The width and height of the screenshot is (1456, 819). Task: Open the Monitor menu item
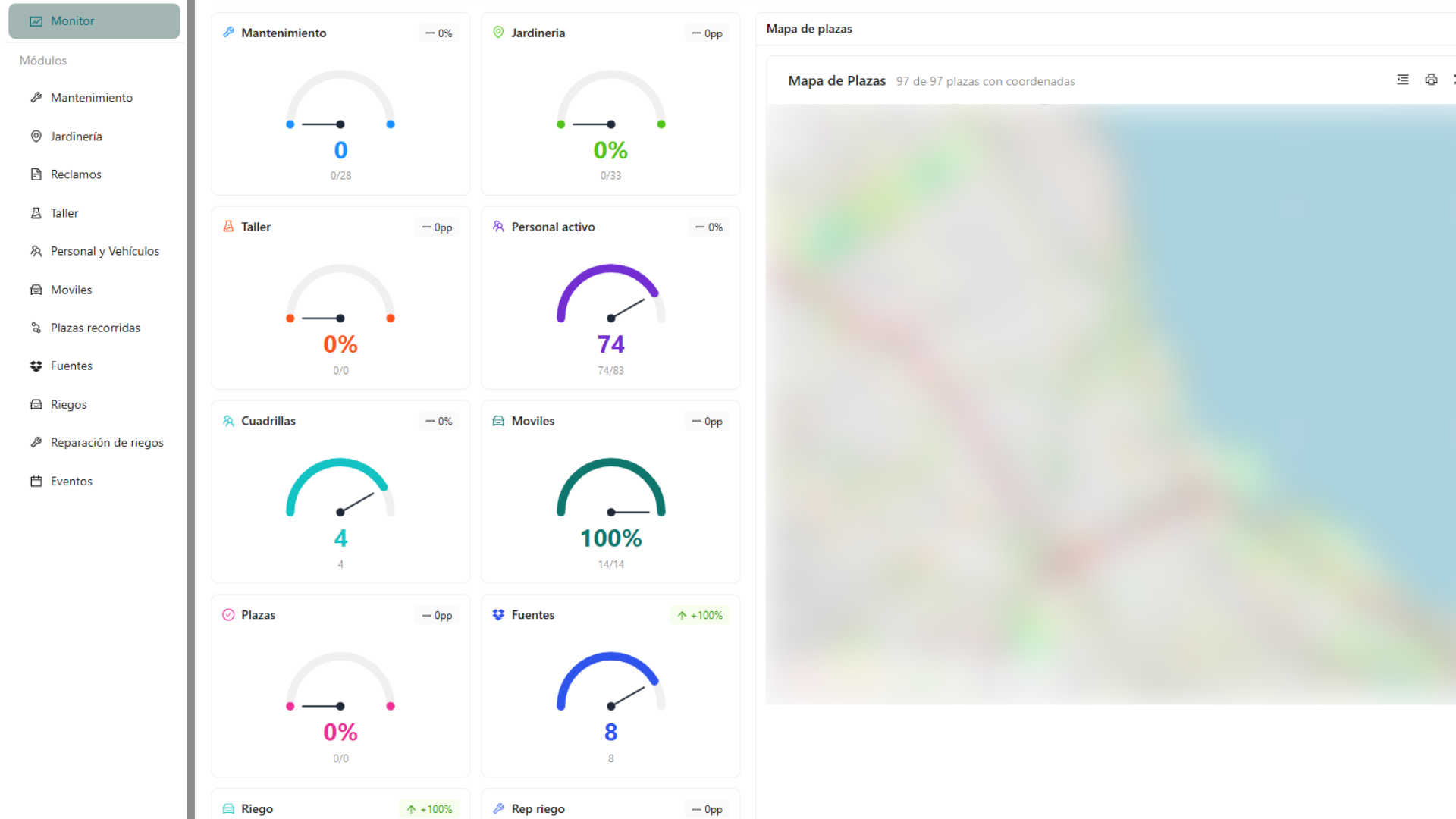point(94,21)
